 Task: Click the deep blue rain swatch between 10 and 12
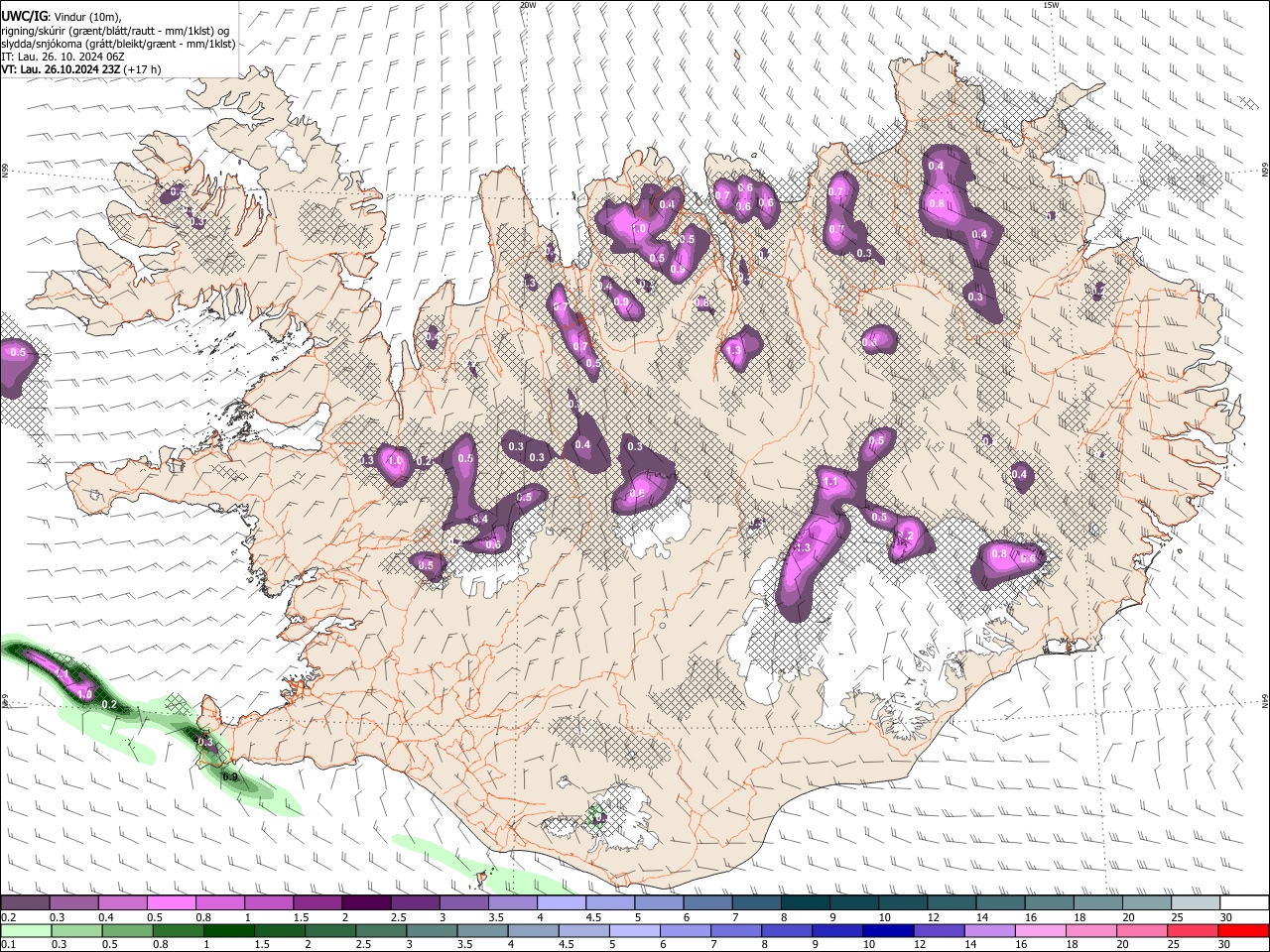889,930
